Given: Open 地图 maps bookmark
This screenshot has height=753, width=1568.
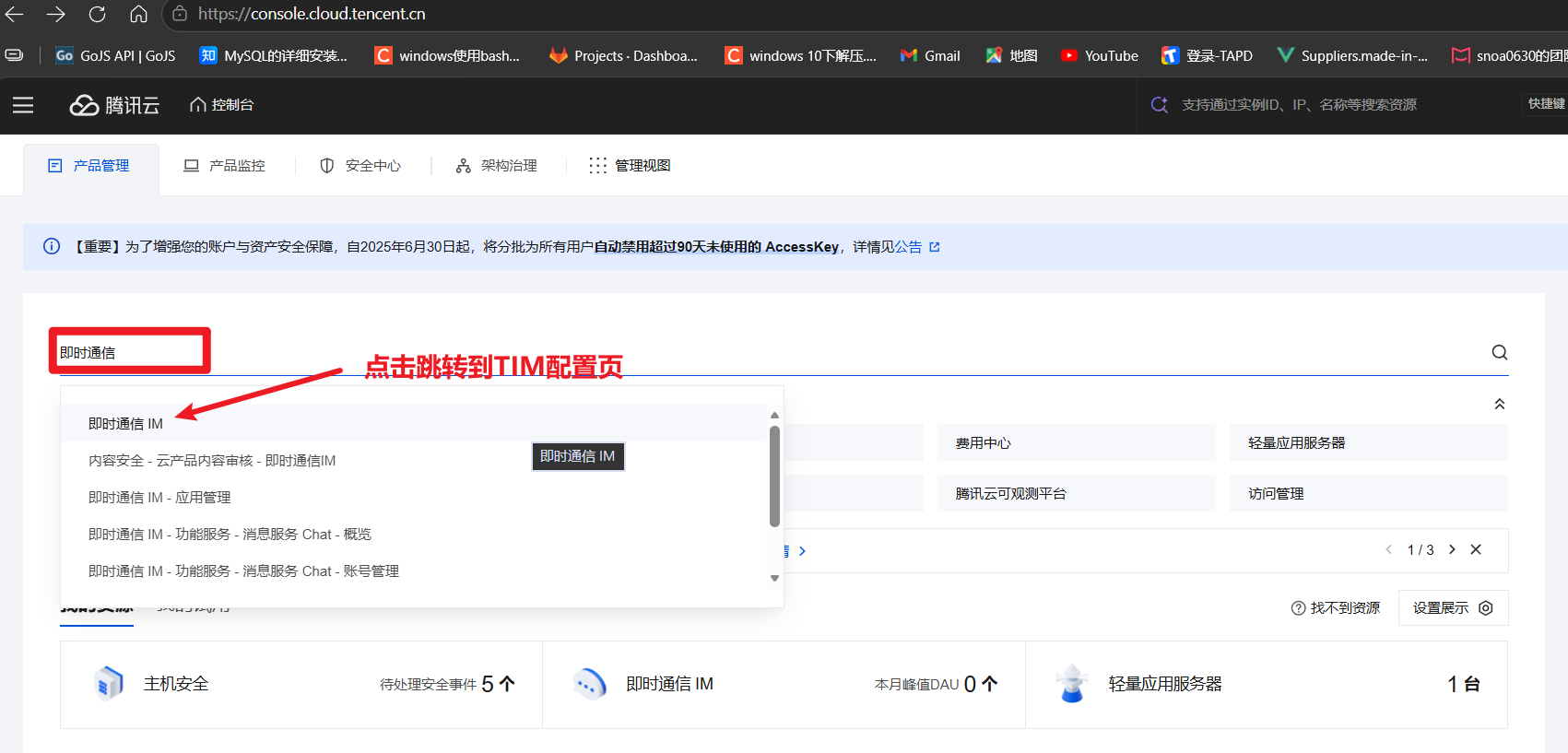Looking at the screenshot, I should pos(1011,55).
